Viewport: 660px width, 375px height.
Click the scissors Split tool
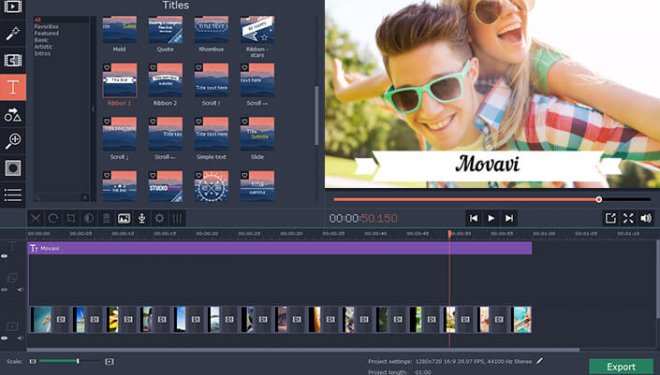(36, 218)
